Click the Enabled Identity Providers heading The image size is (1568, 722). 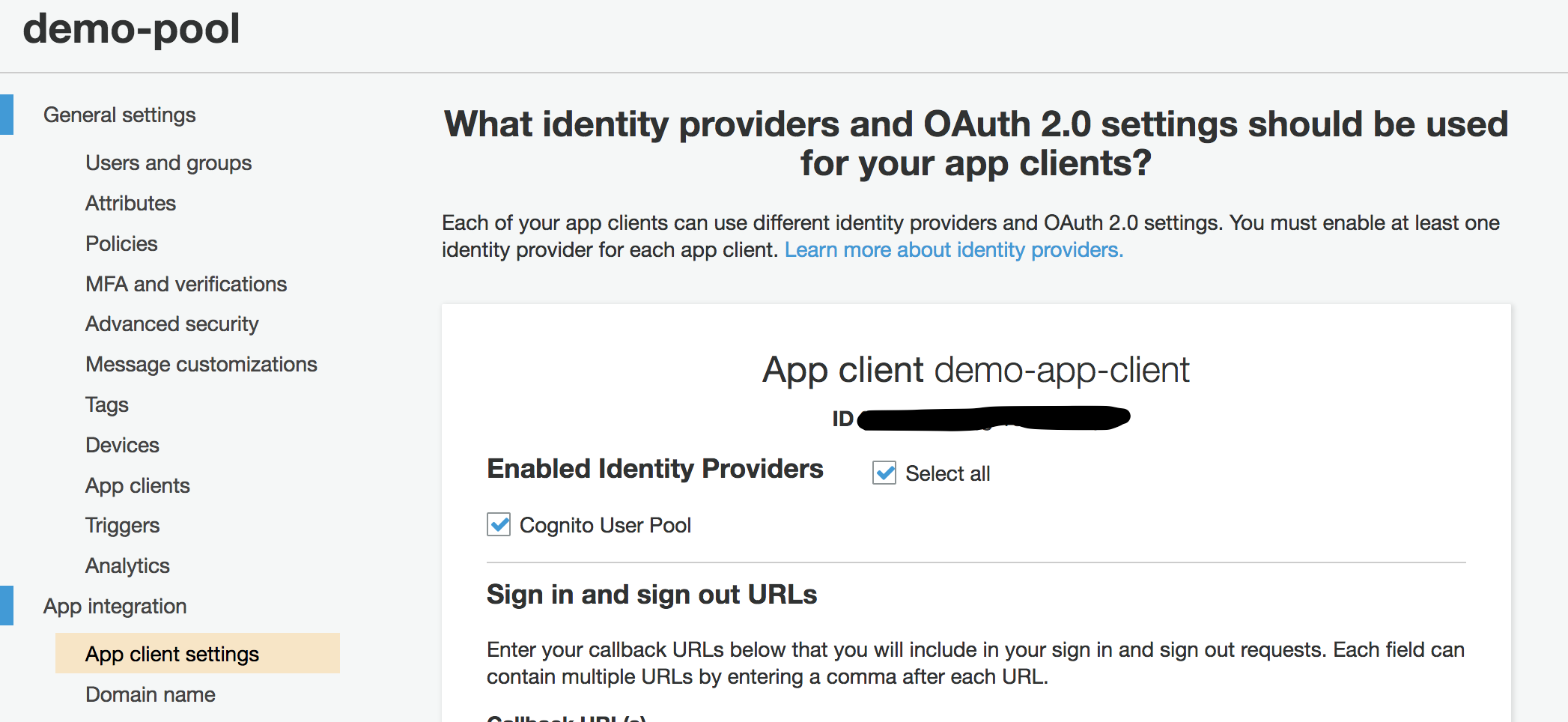(655, 469)
